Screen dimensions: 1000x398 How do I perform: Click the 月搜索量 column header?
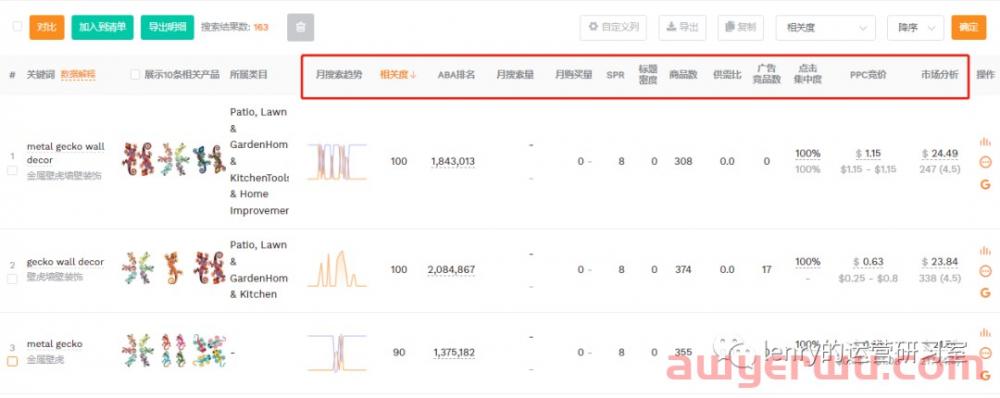point(515,75)
